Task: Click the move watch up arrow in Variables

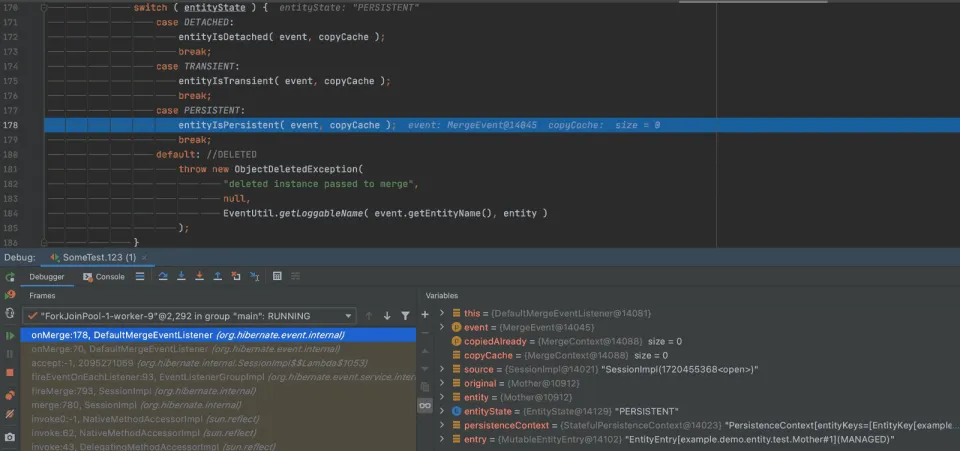Action: [425, 351]
